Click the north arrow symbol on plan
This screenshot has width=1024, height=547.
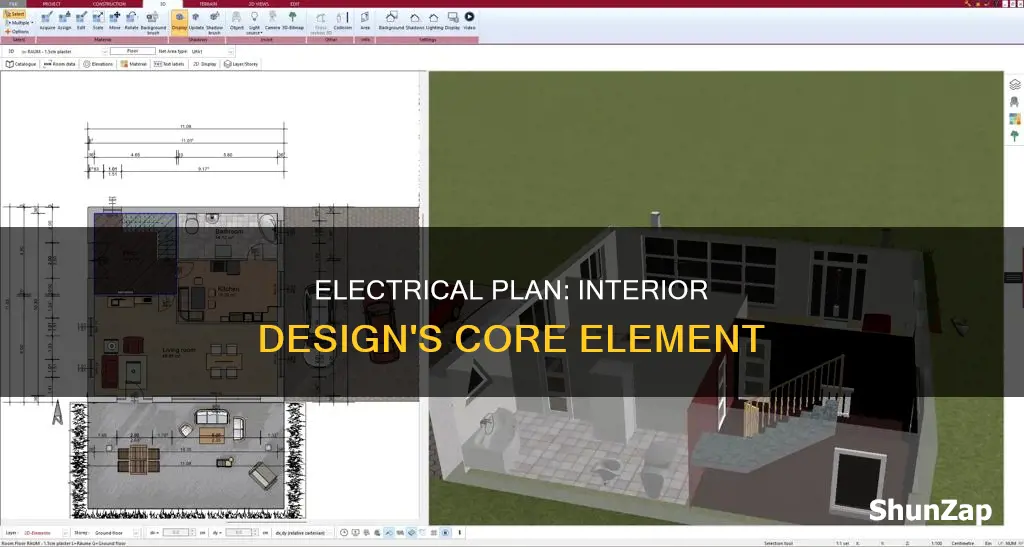pyautogui.click(x=57, y=413)
